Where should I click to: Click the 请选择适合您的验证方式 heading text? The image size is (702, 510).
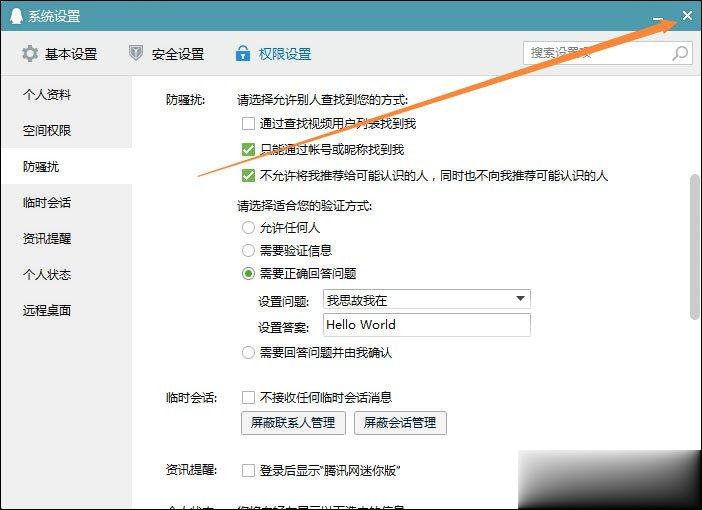(x=304, y=206)
